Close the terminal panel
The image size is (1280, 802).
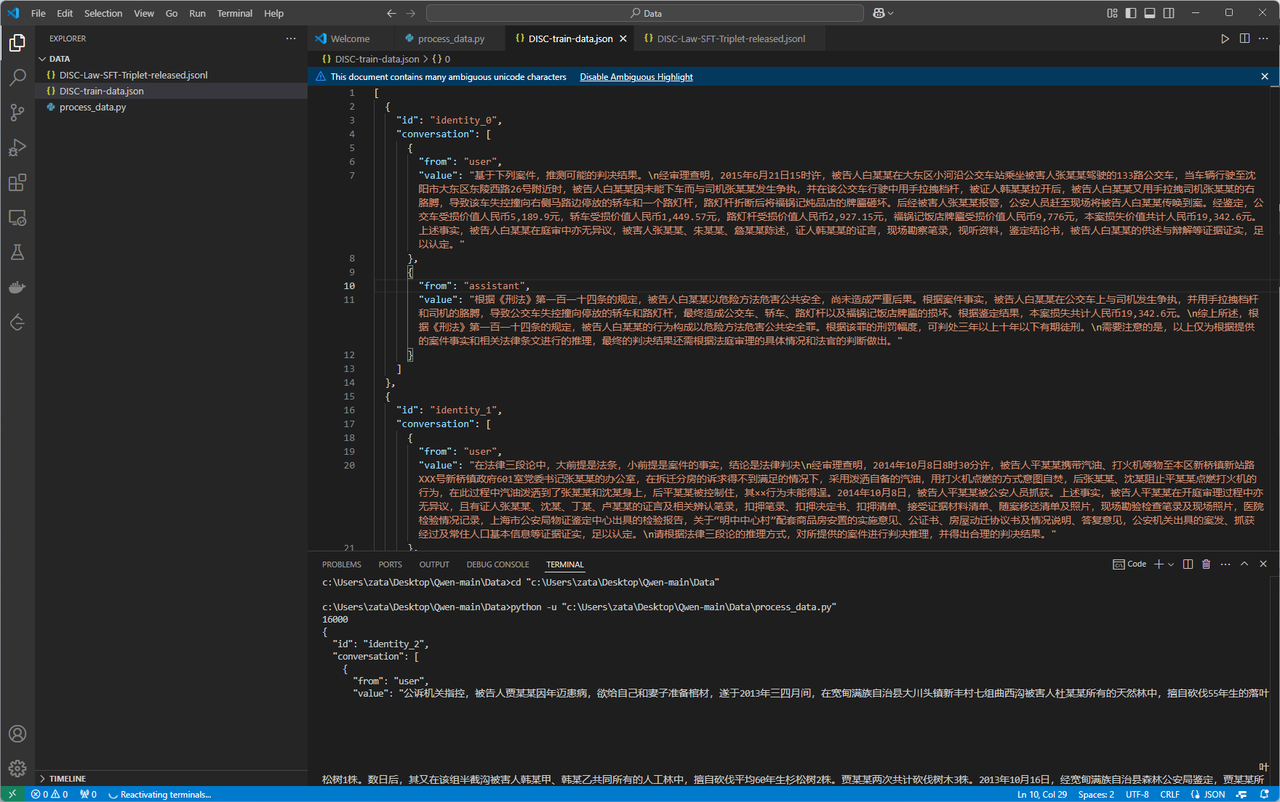(x=1264, y=564)
